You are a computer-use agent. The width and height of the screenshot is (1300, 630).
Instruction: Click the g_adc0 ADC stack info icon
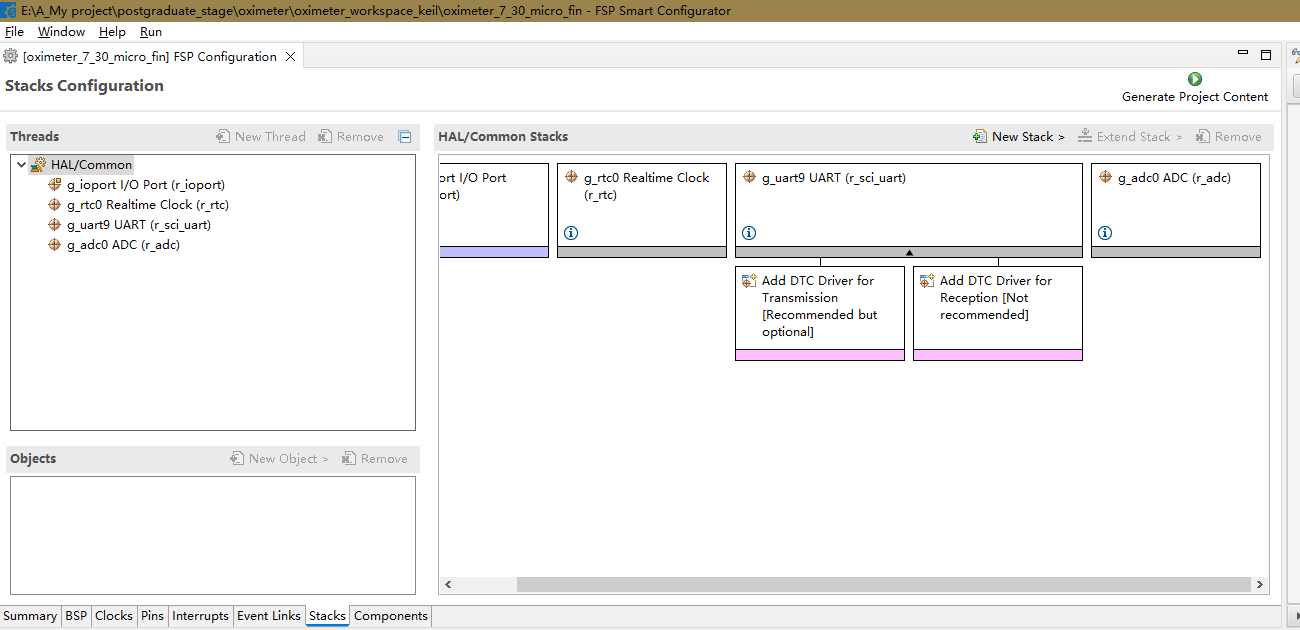(1105, 233)
